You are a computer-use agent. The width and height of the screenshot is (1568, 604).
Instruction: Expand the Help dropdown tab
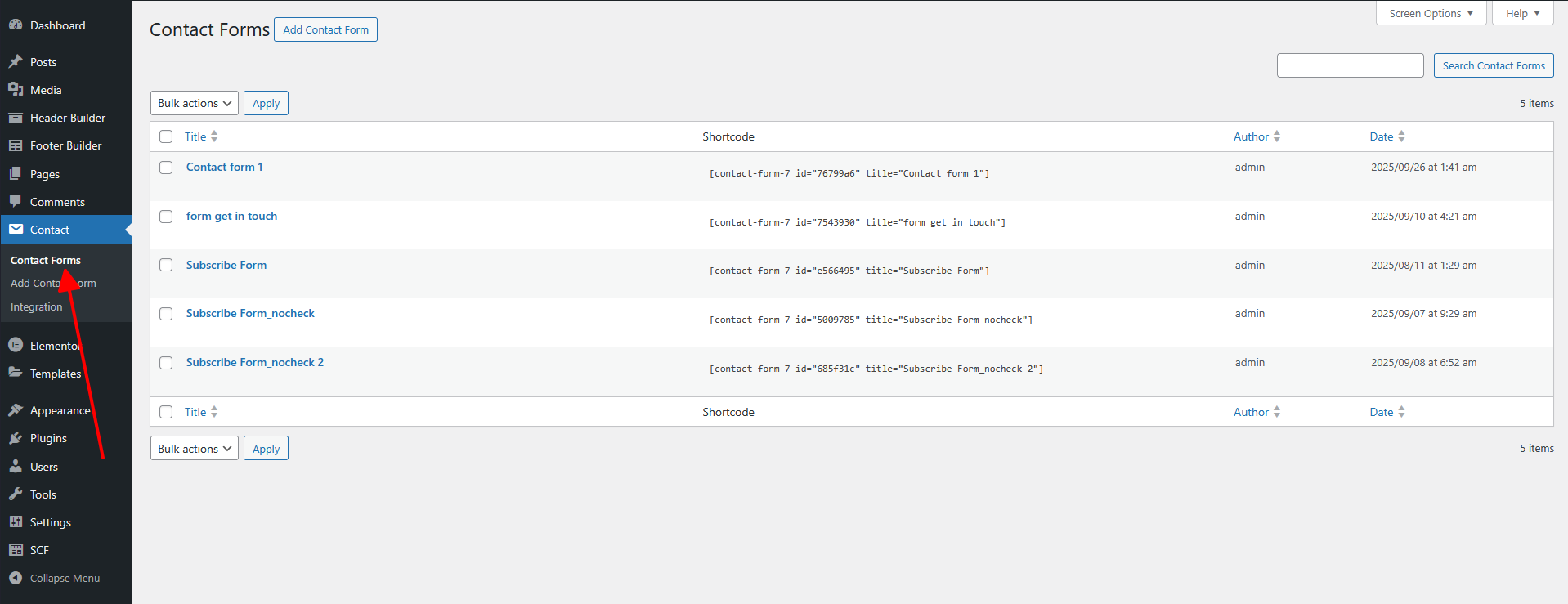tap(1522, 13)
